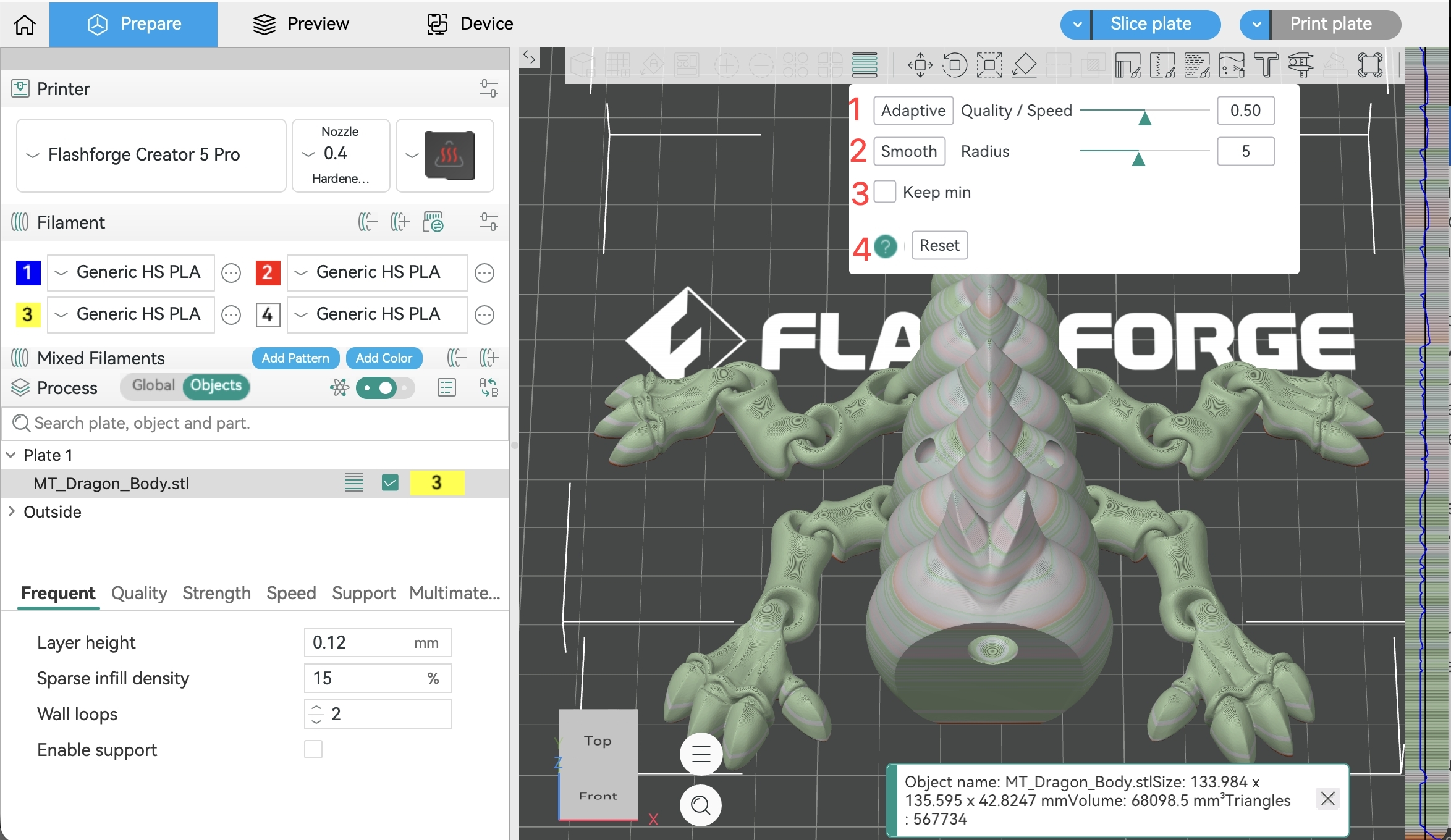Screen dimensions: 1451x840
Task: Open the Seam painting tool
Action: pyautogui.click(x=1162, y=65)
